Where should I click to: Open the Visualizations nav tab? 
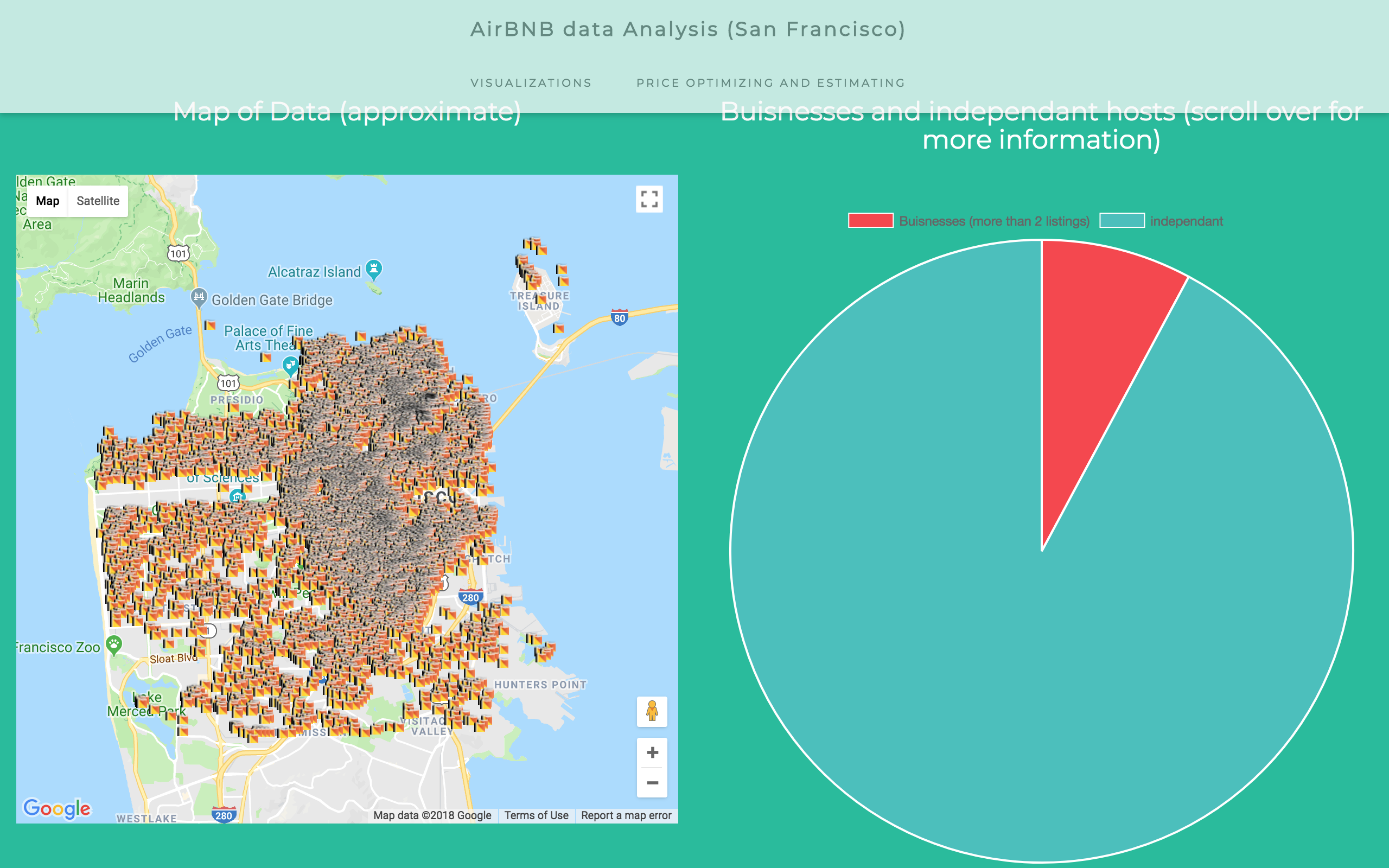[531, 82]
